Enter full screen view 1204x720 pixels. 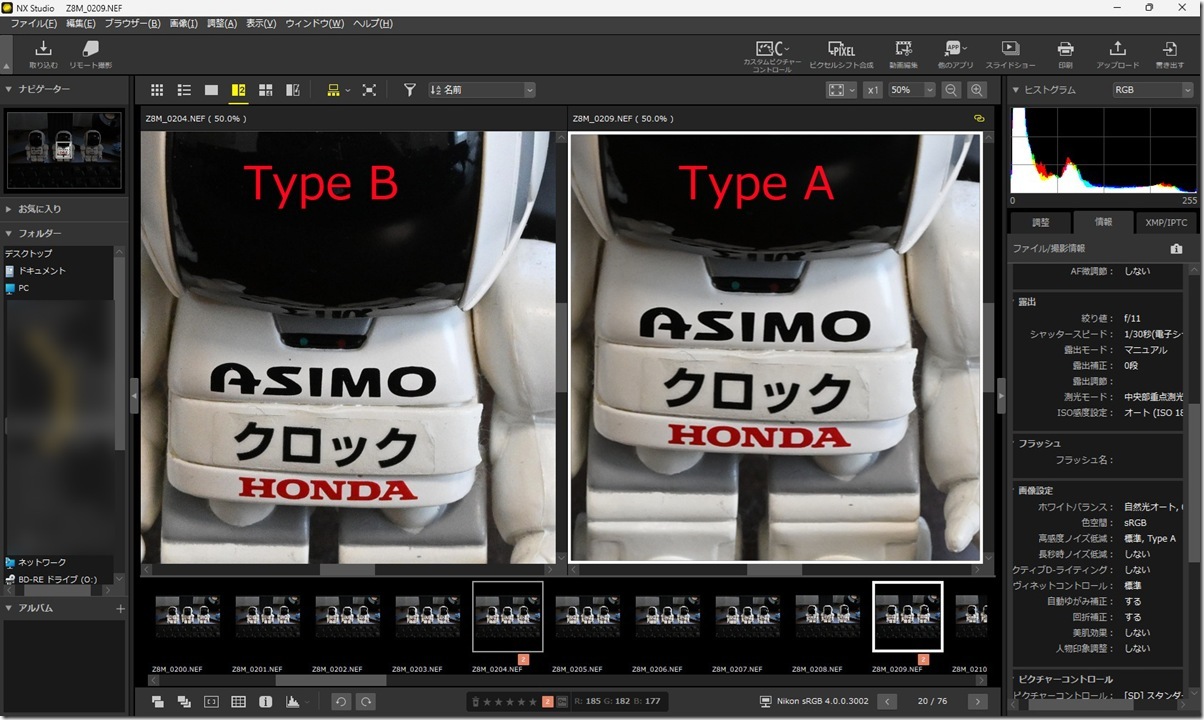[x=369, y=90]
